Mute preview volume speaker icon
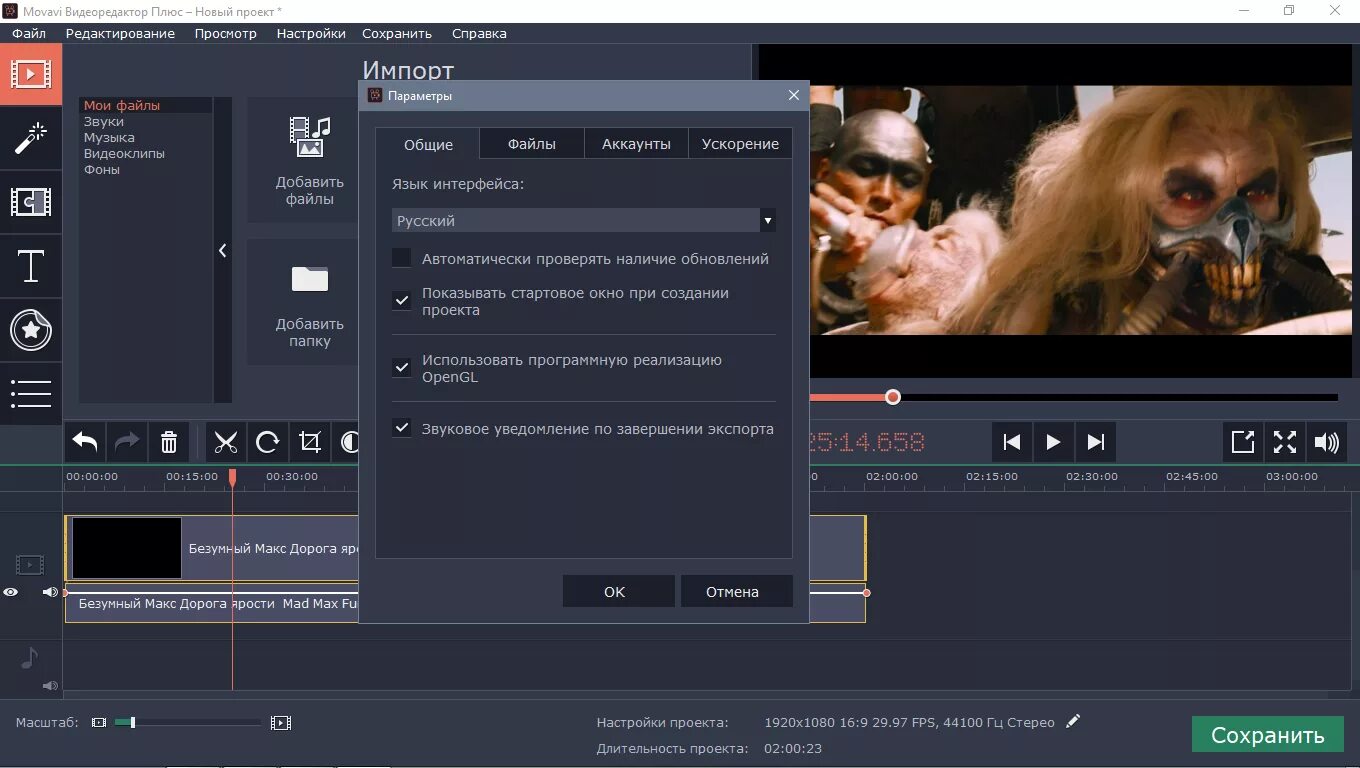 click(1327, 442)
